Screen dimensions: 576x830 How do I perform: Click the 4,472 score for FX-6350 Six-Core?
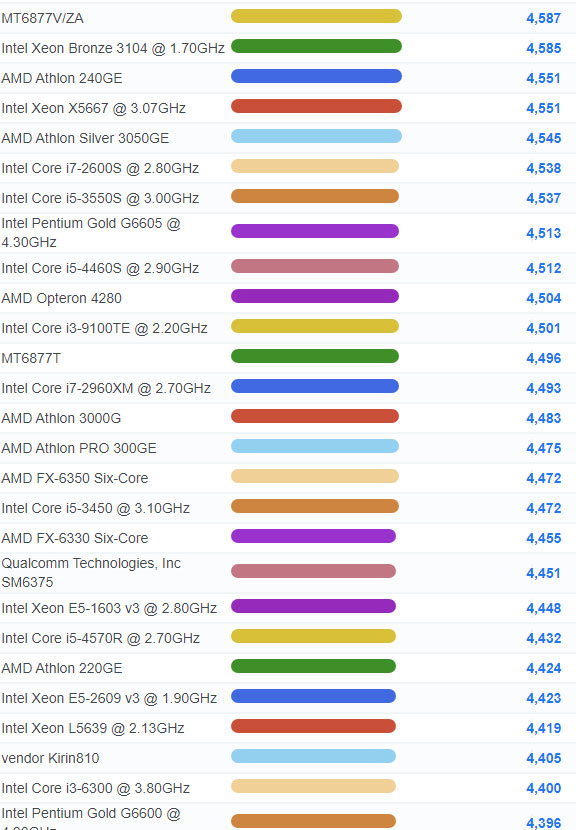(x=543, y=478)
